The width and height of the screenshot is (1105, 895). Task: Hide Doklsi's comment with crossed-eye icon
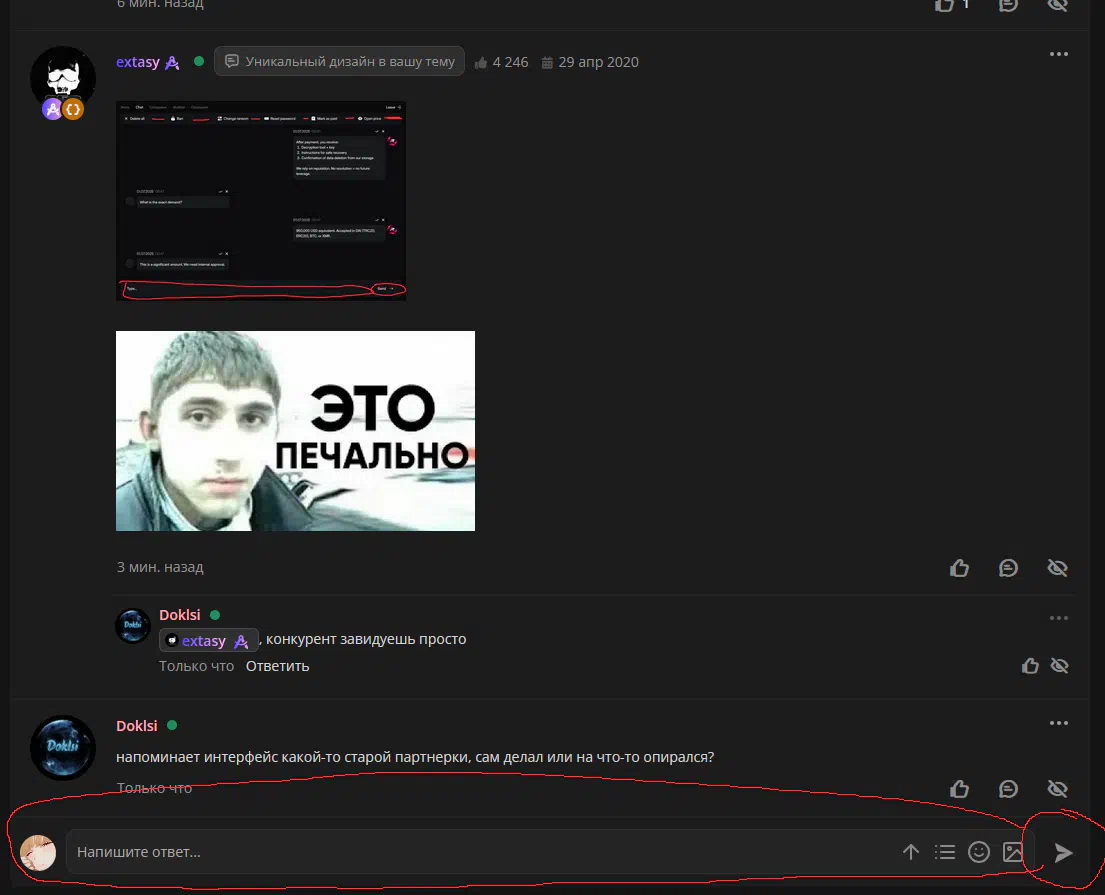pyautogui.click(x=1059, y=666)
